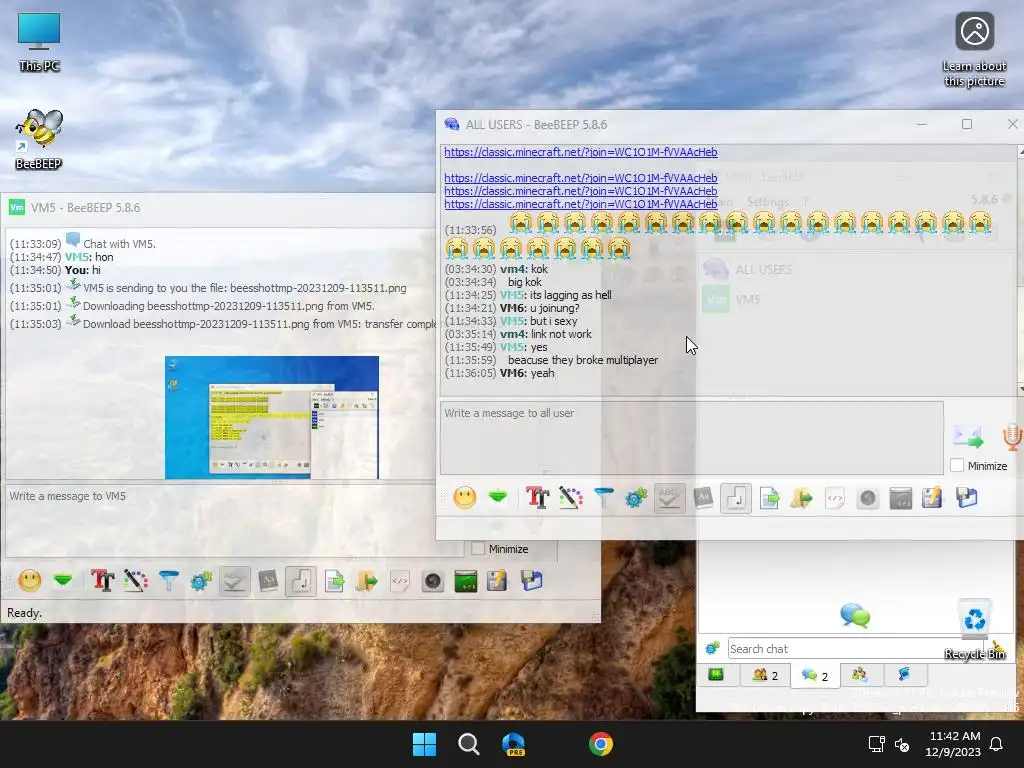Image resolution: width=1024 pixels, height=768 pixels.
Task: Click save chat disks icon in ALL USERS toolbar
Action: (x=967, y=498)
